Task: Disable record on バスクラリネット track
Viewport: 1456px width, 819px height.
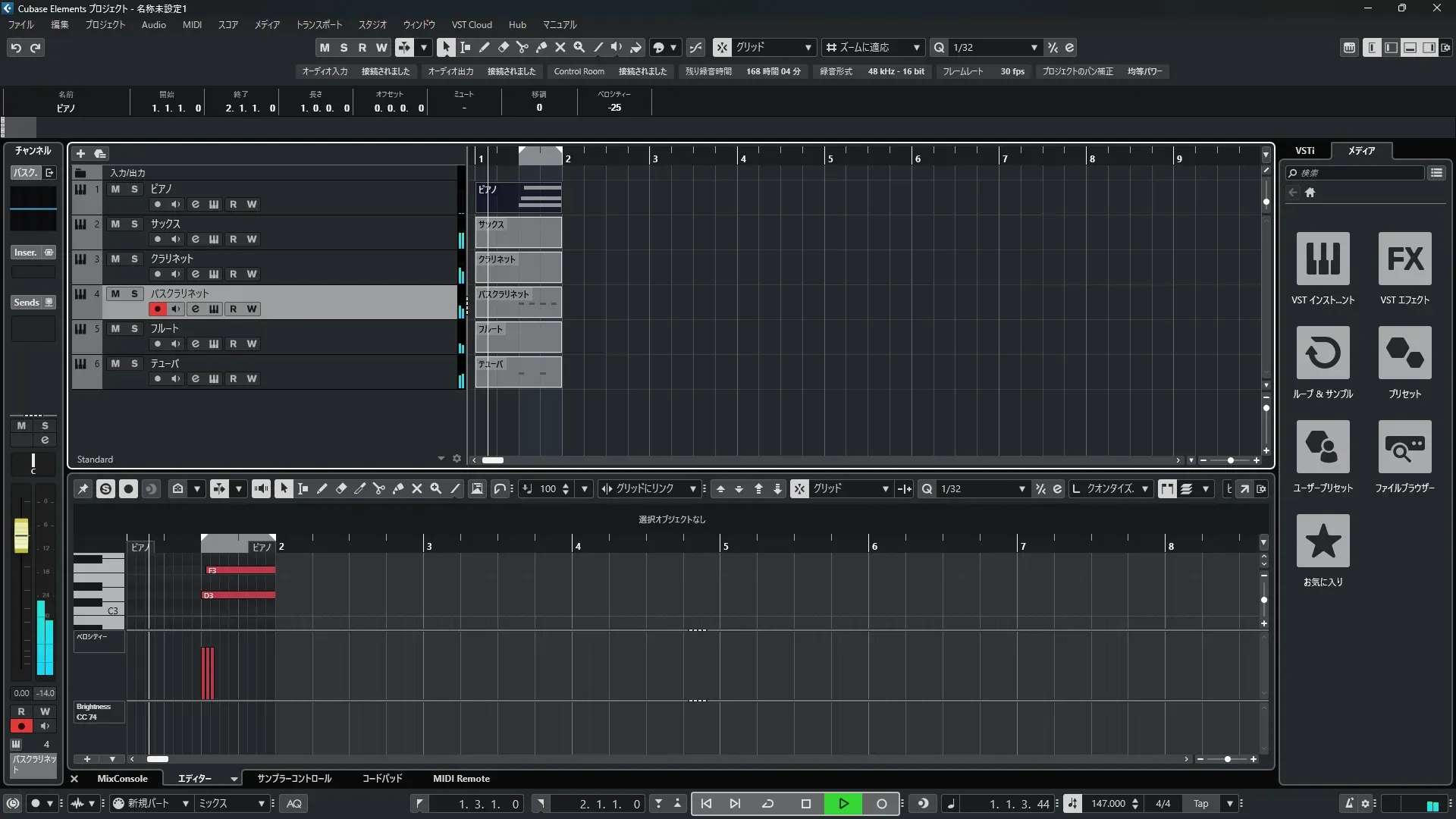Action: pyautogui.click(x=157, y=309)
